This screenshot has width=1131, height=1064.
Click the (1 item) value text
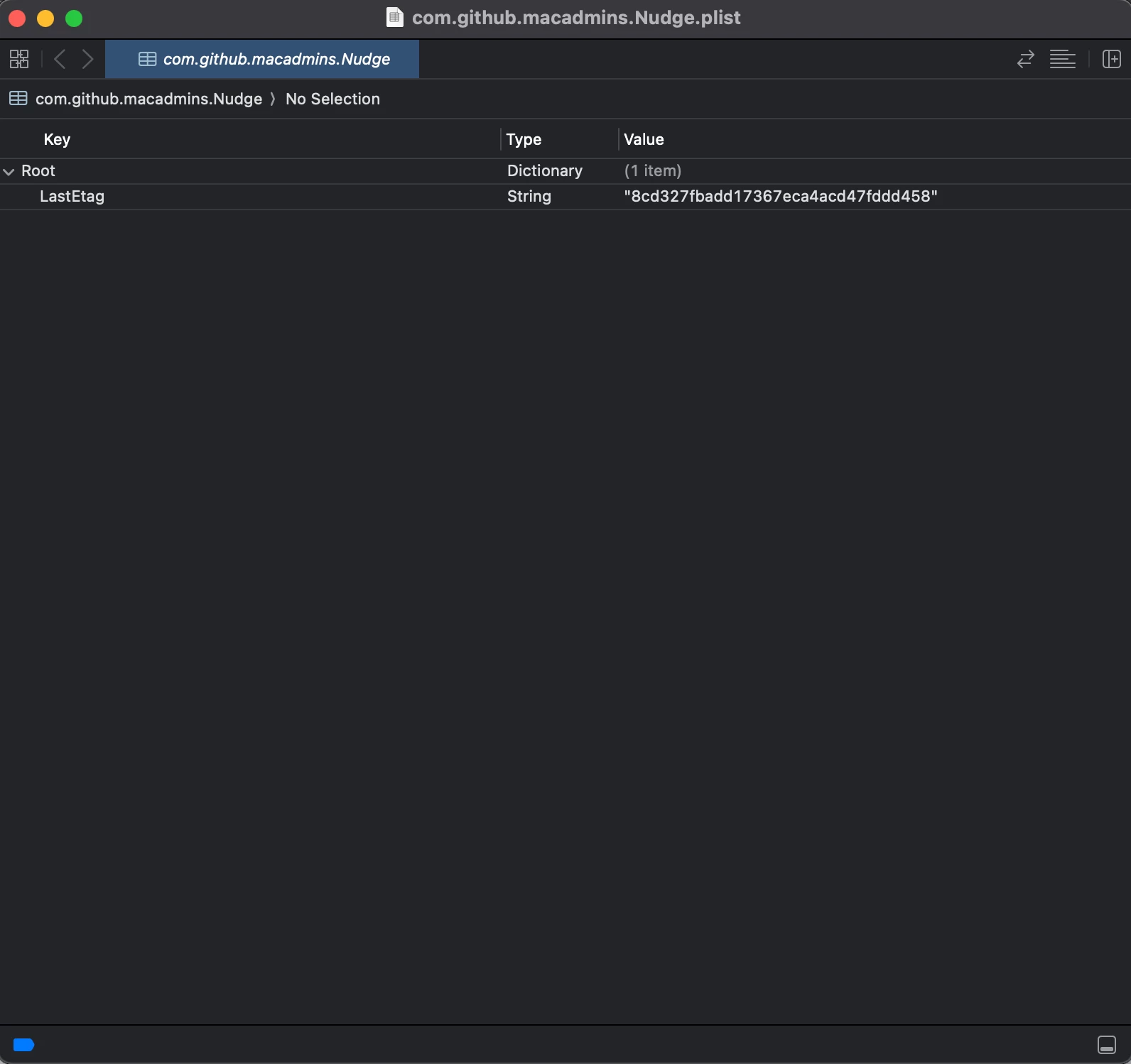point(653,170)
